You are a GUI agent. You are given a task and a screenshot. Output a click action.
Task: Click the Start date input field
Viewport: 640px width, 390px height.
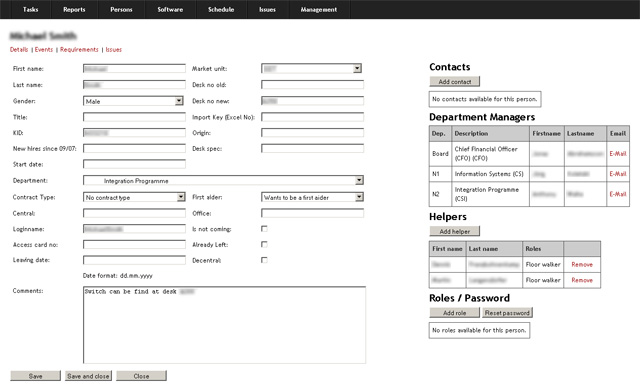coord(134,164)
